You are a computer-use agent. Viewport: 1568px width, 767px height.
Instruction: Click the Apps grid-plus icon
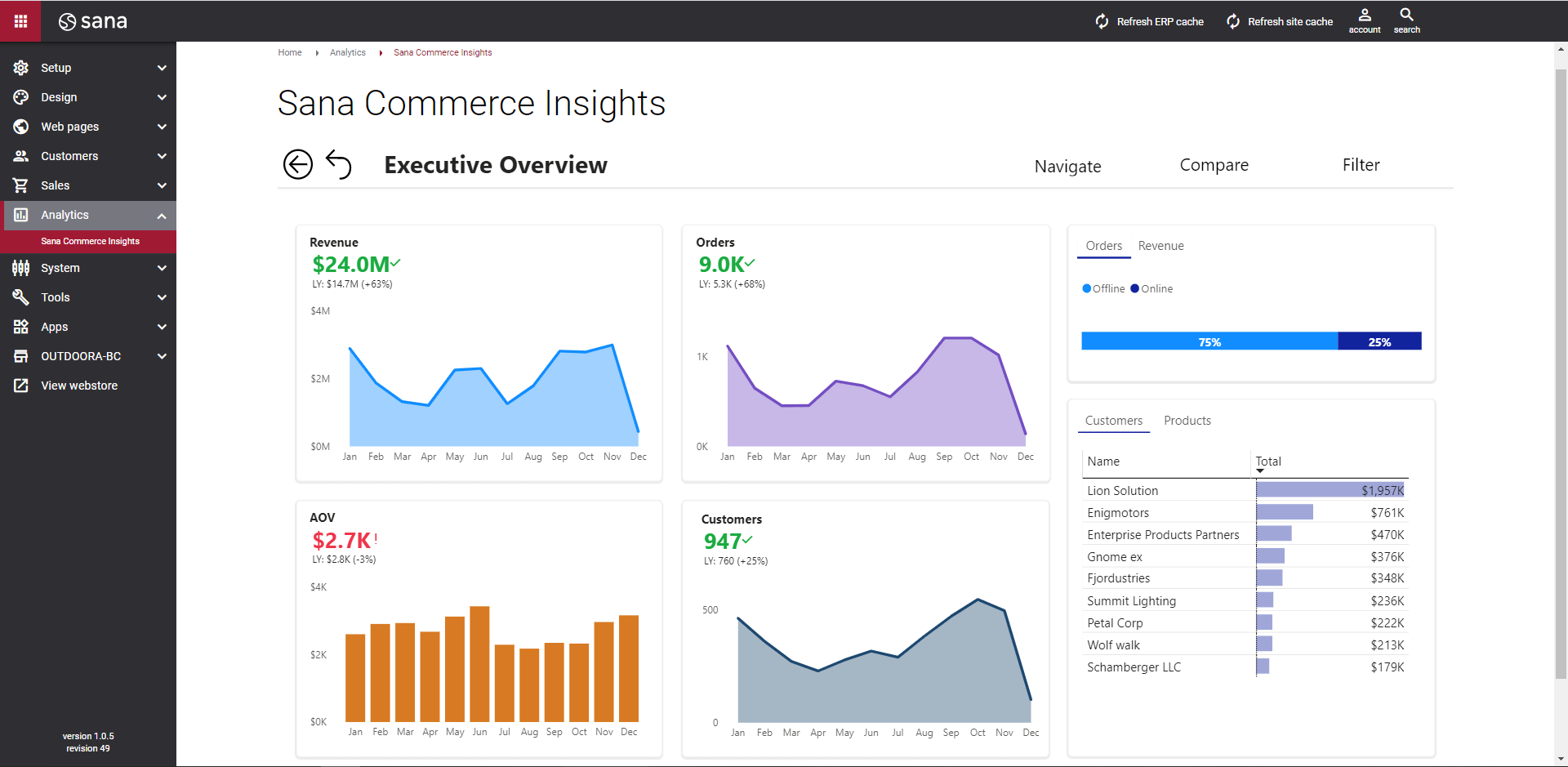(21, 327)
